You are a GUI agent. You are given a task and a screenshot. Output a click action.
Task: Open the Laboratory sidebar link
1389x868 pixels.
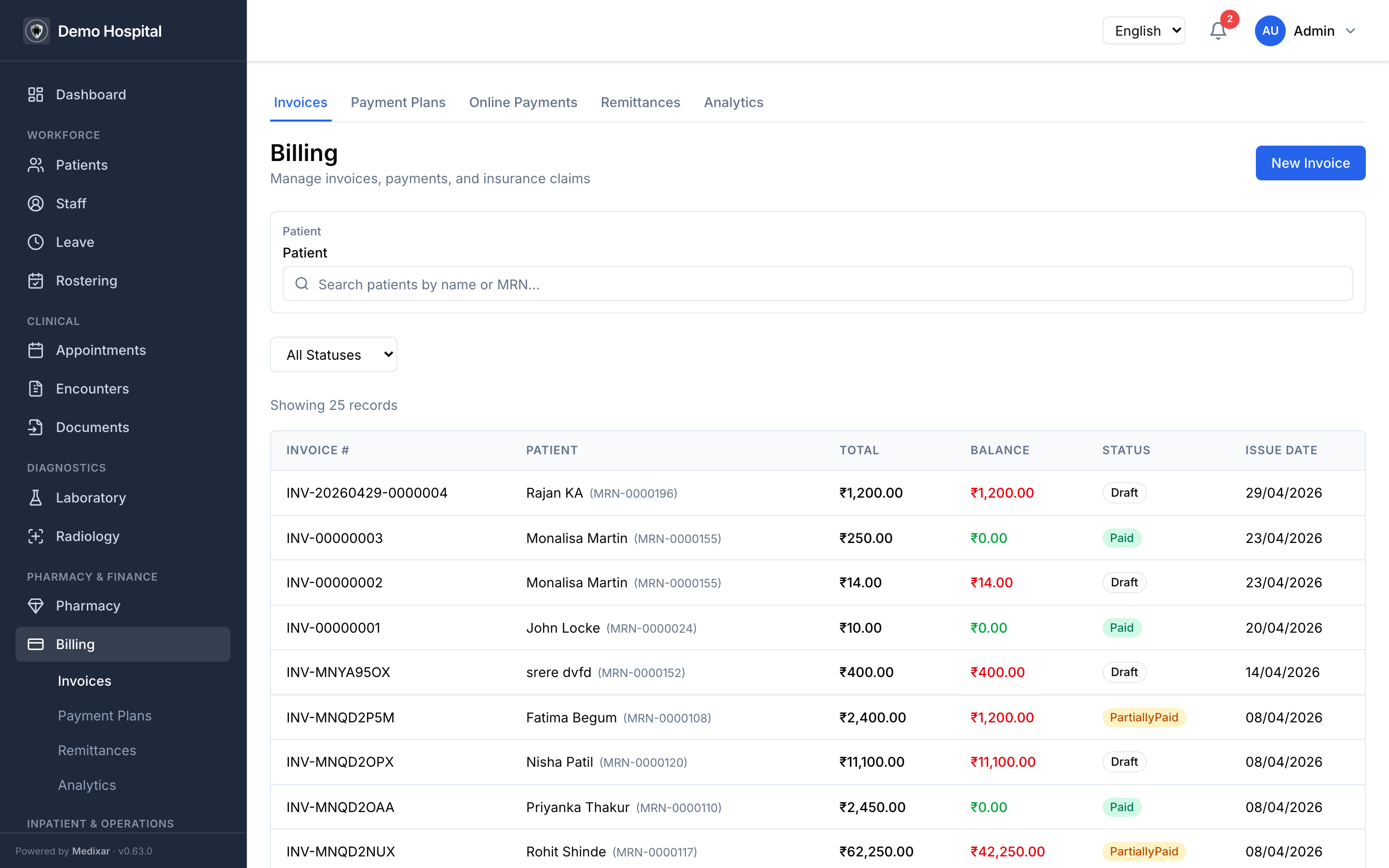click(x=123, y=498)
